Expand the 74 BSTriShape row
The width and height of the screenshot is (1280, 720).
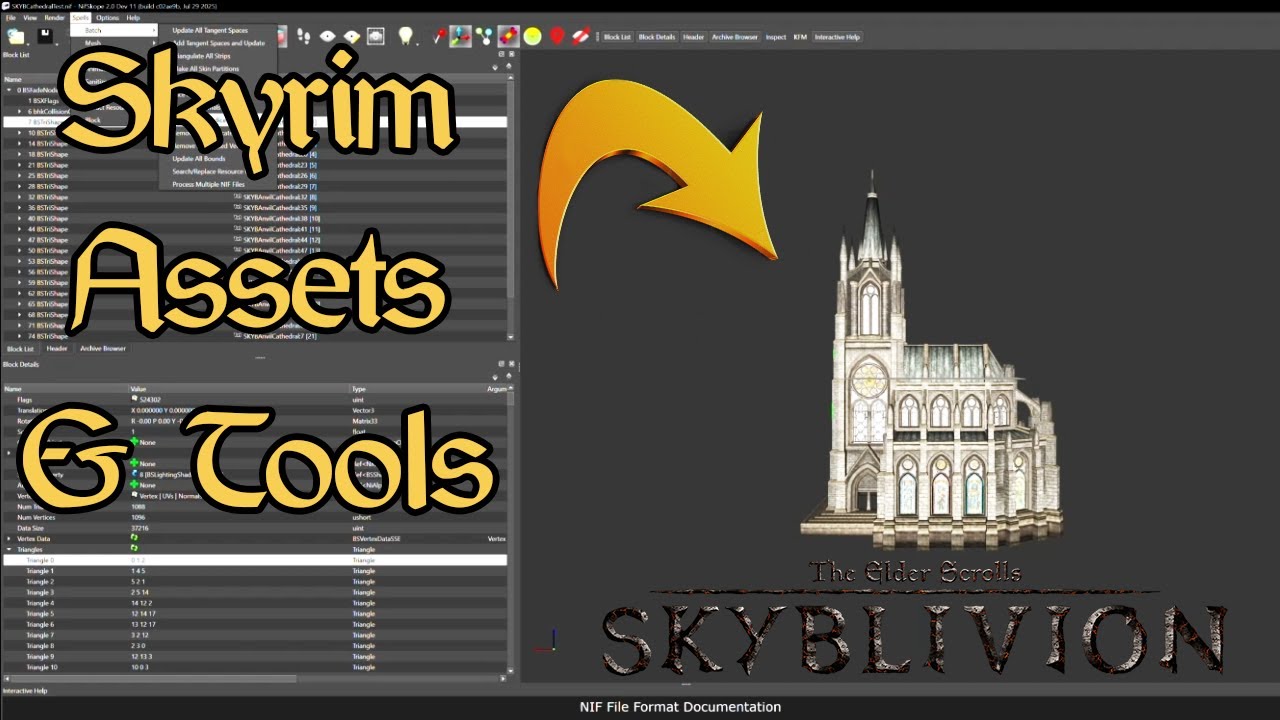pyautogui.click(x=20, y=336)
